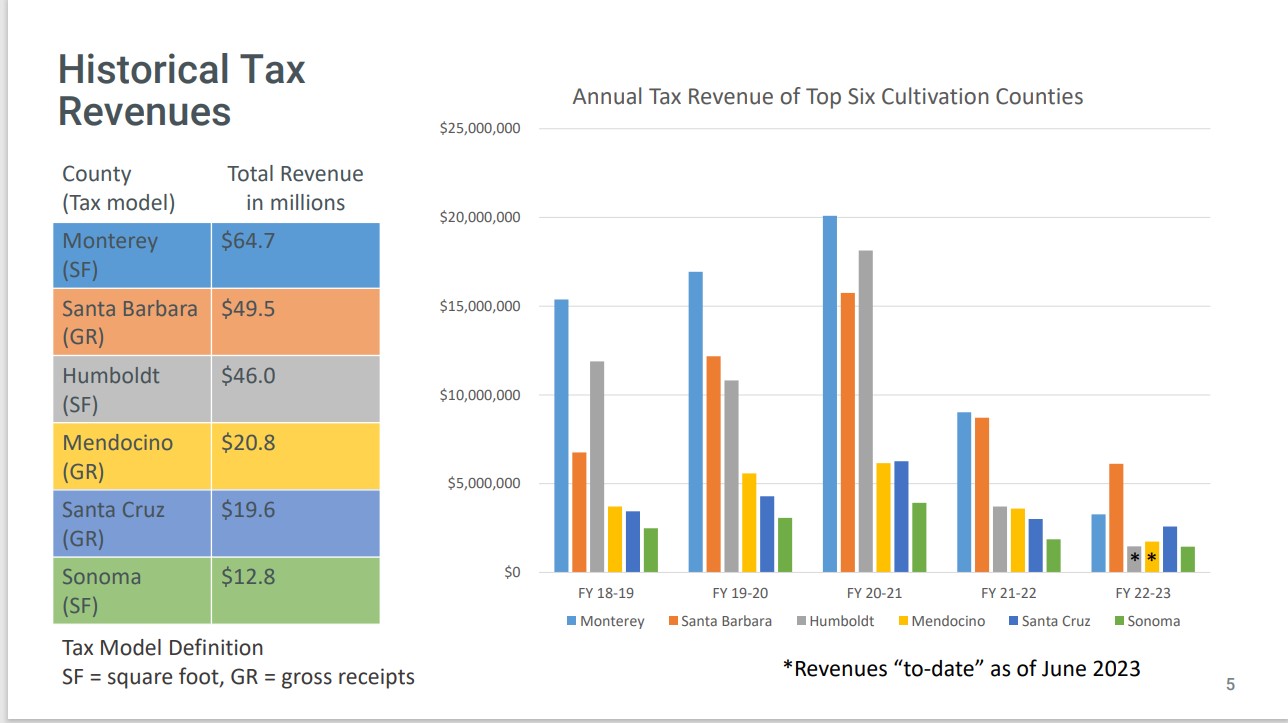
Task: Click the Santa Cruz legend swatch
Action: [x=1013, y=621]
